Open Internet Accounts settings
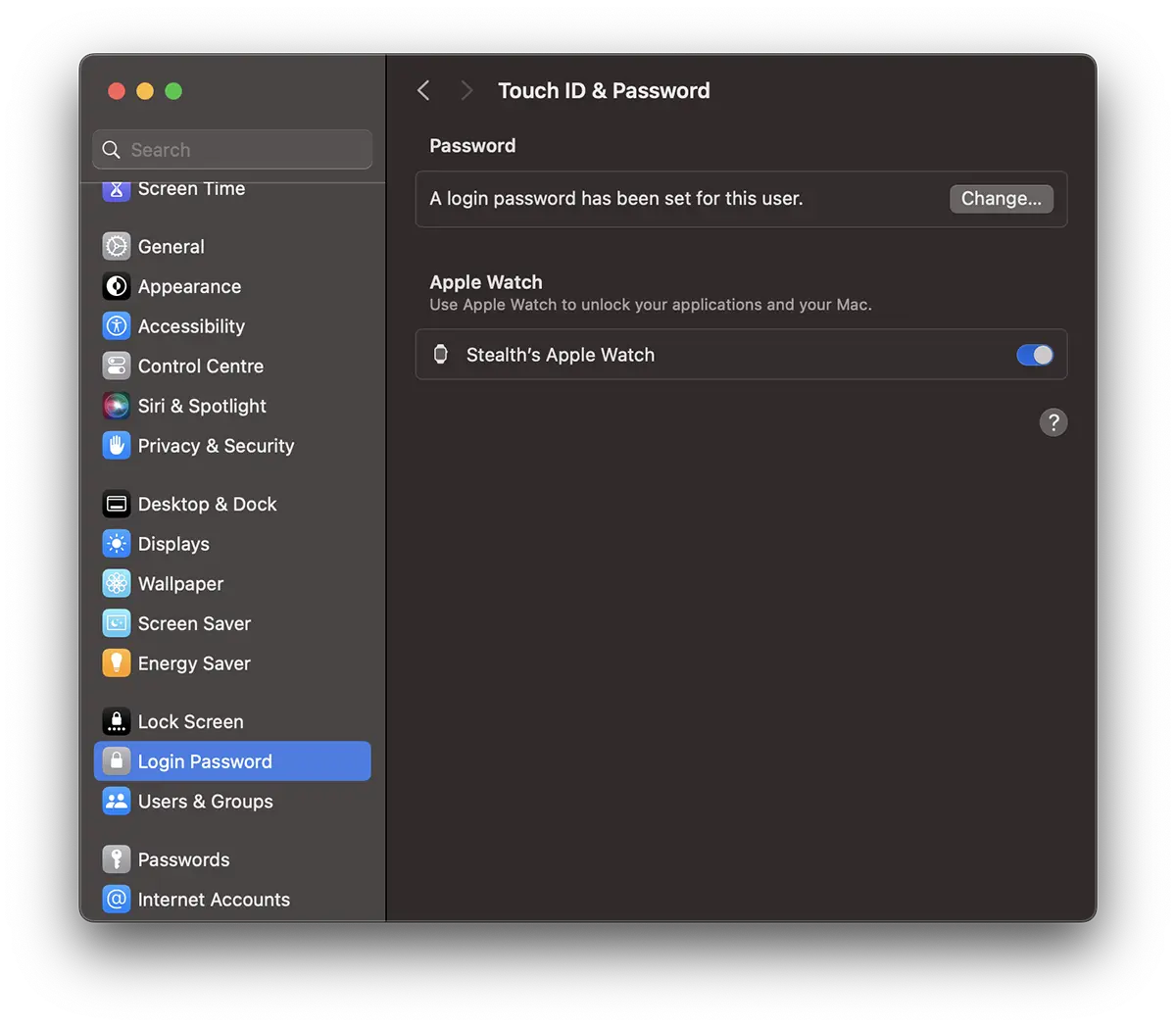1176x1027 pixels. 232,899
